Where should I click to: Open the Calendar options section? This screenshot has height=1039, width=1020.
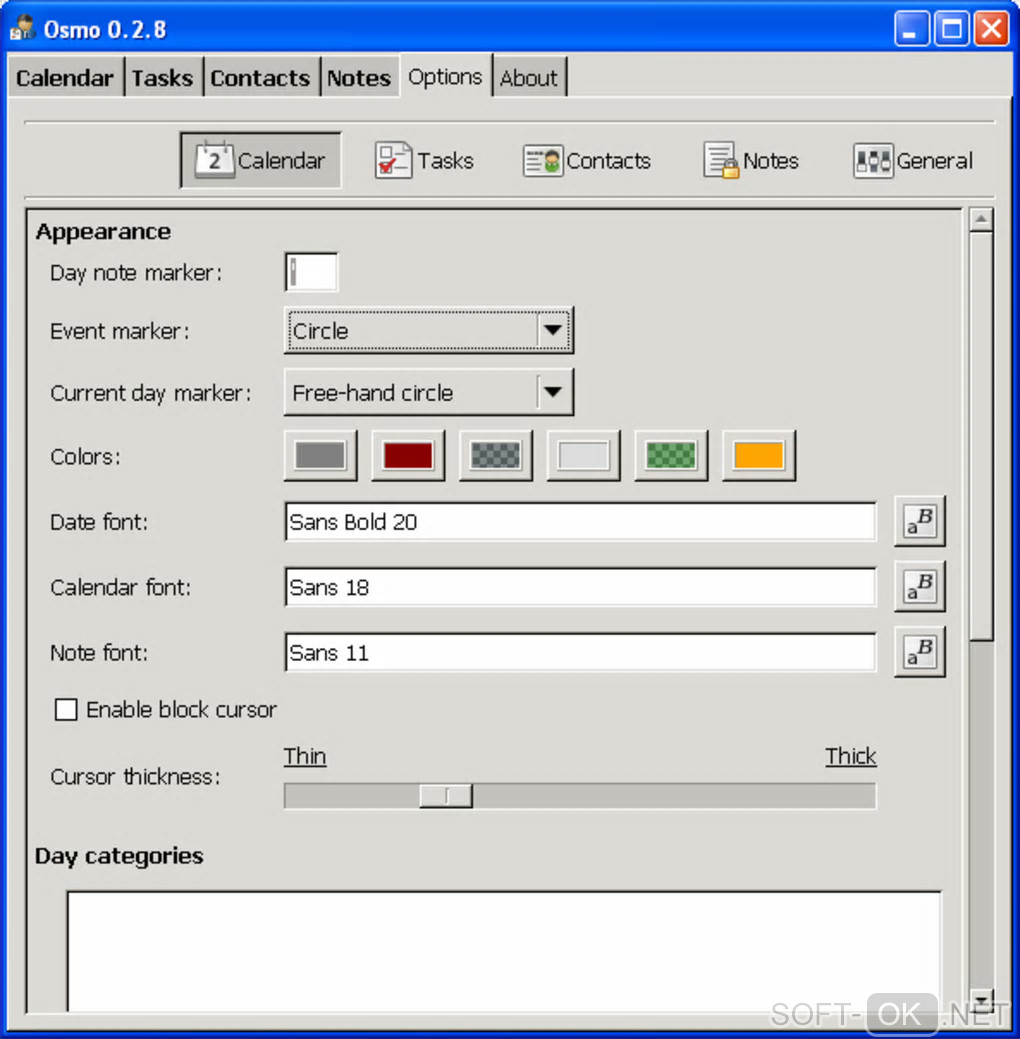pos(260,160)
